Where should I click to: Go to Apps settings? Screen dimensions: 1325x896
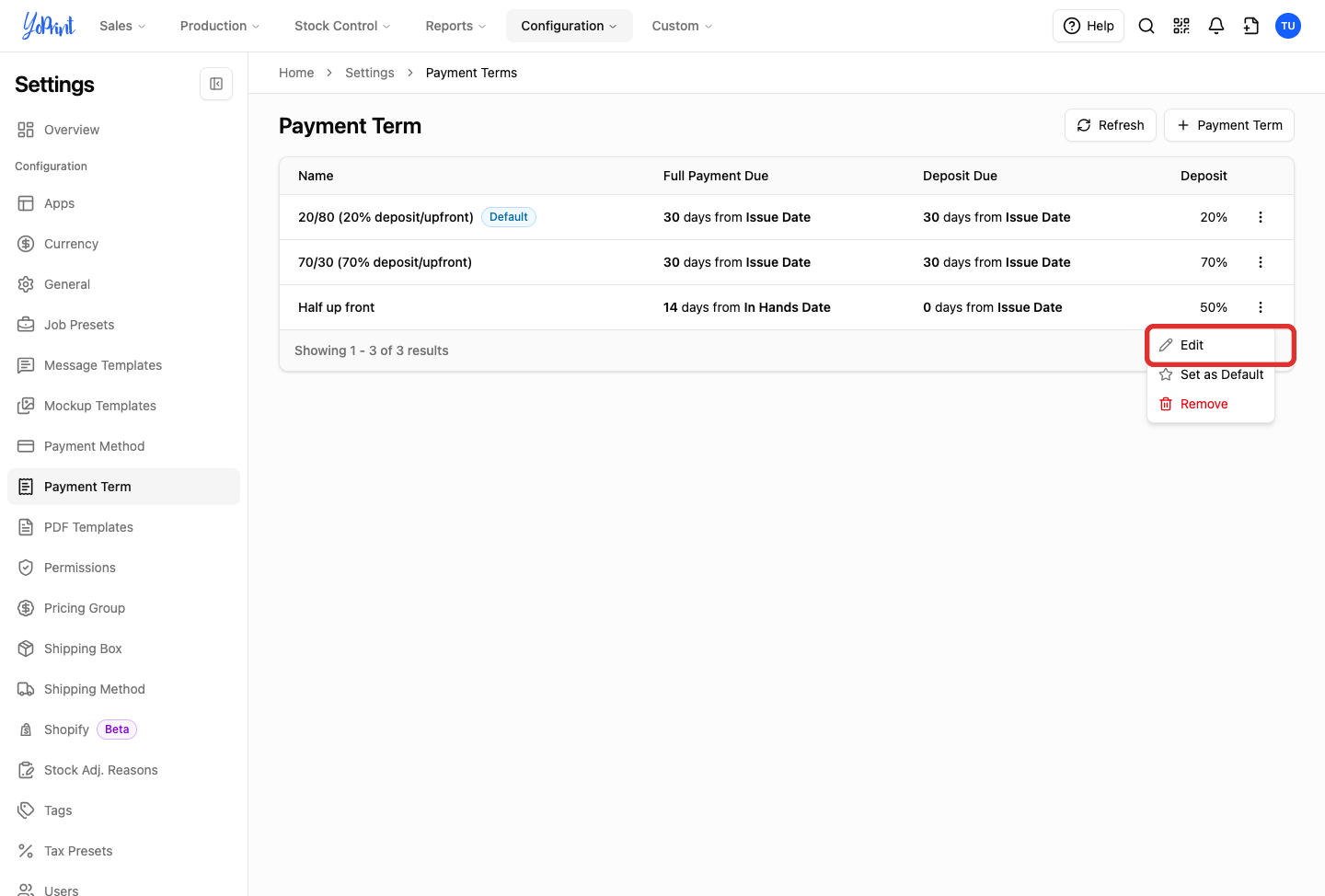pyautogui.click(x=123, y=203)
